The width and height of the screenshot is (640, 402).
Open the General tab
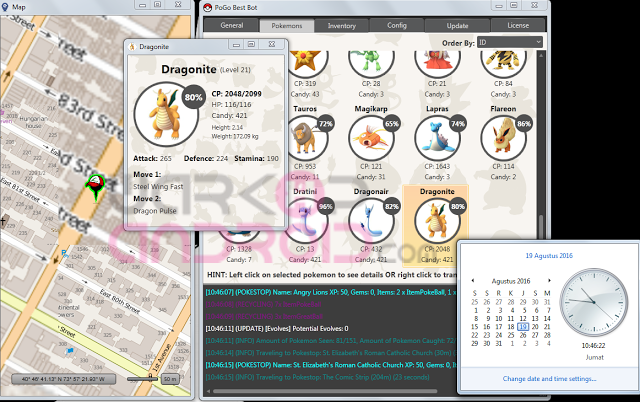coord(231,25)
